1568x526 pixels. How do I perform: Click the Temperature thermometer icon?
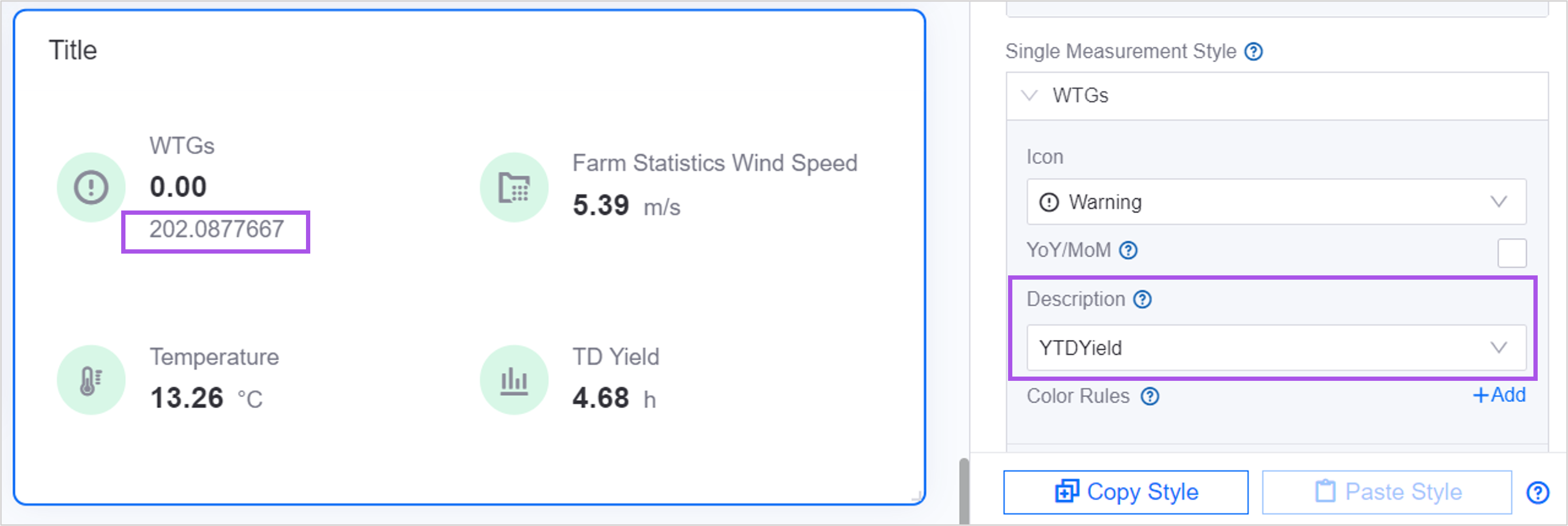tap(91, 380)
